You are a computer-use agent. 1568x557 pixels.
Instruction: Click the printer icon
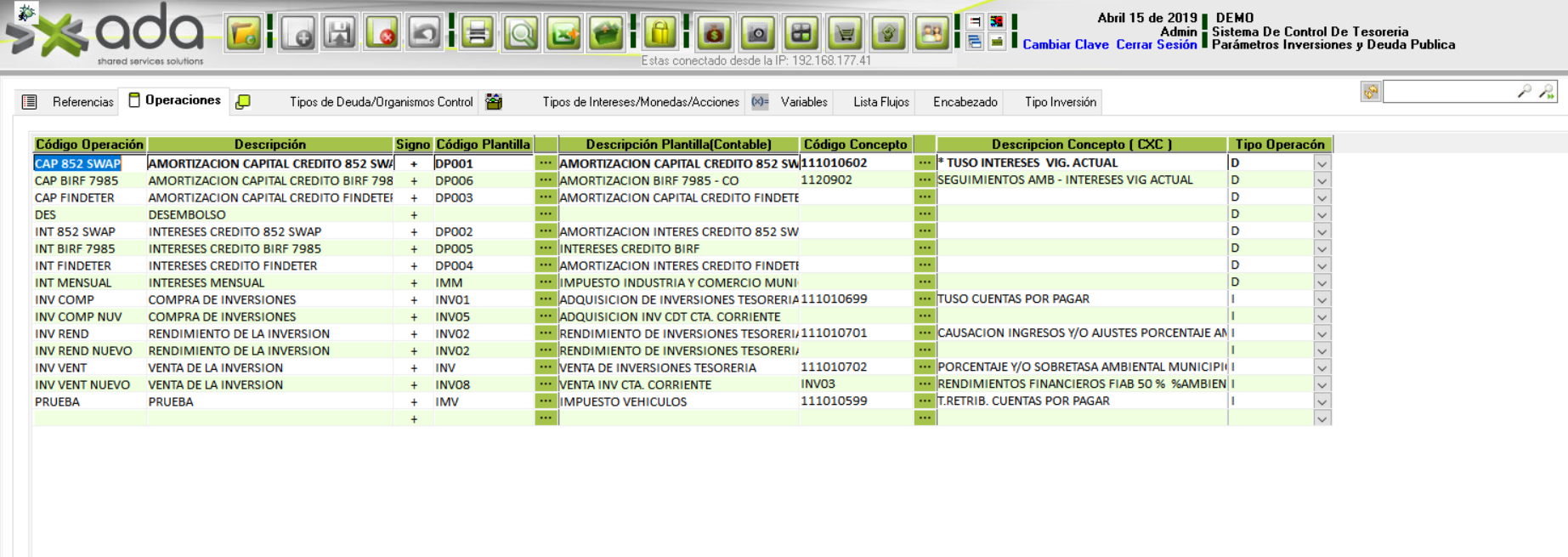coord(478,34)
